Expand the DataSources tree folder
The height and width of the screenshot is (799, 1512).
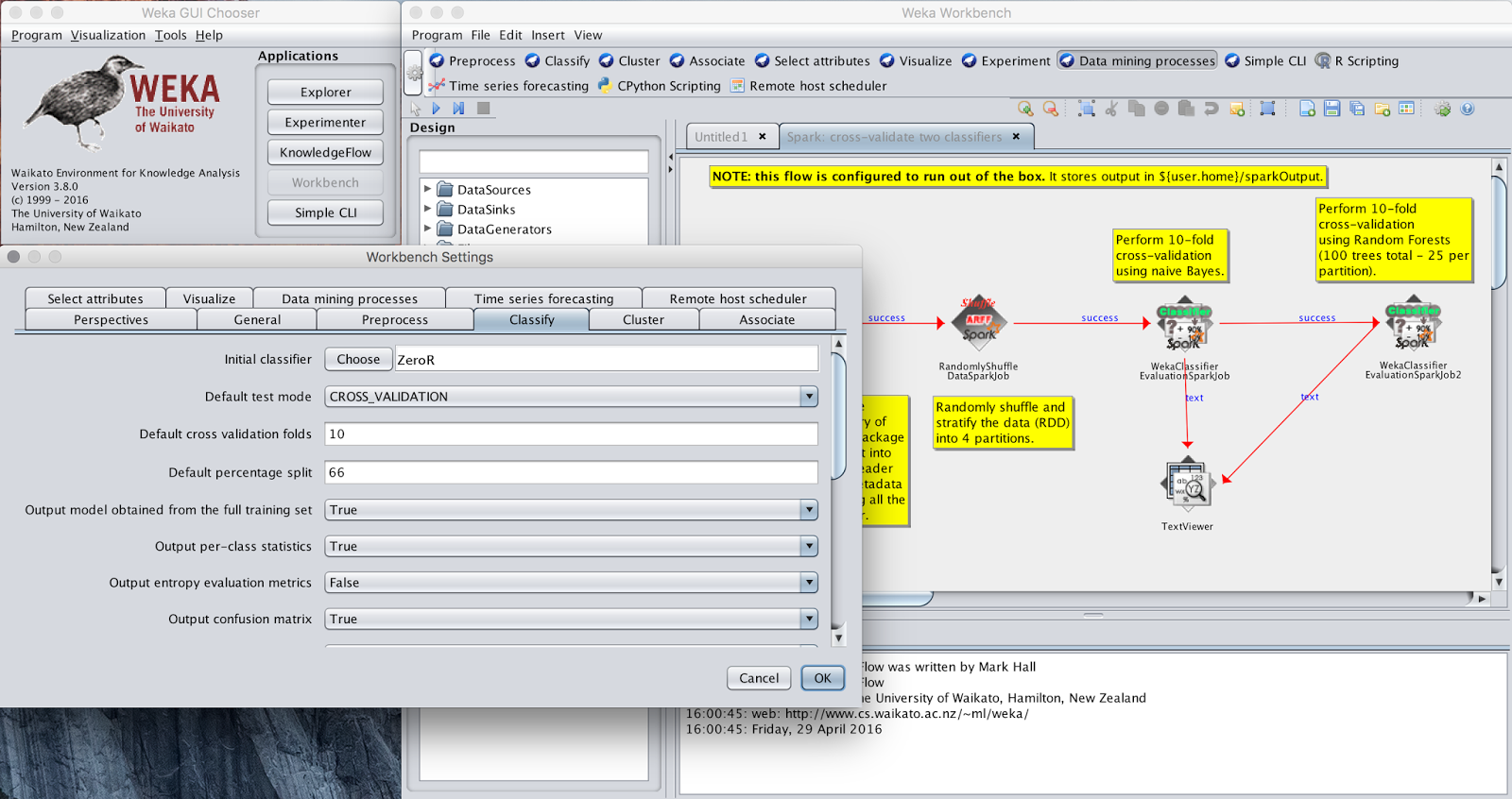click(428, 189)
